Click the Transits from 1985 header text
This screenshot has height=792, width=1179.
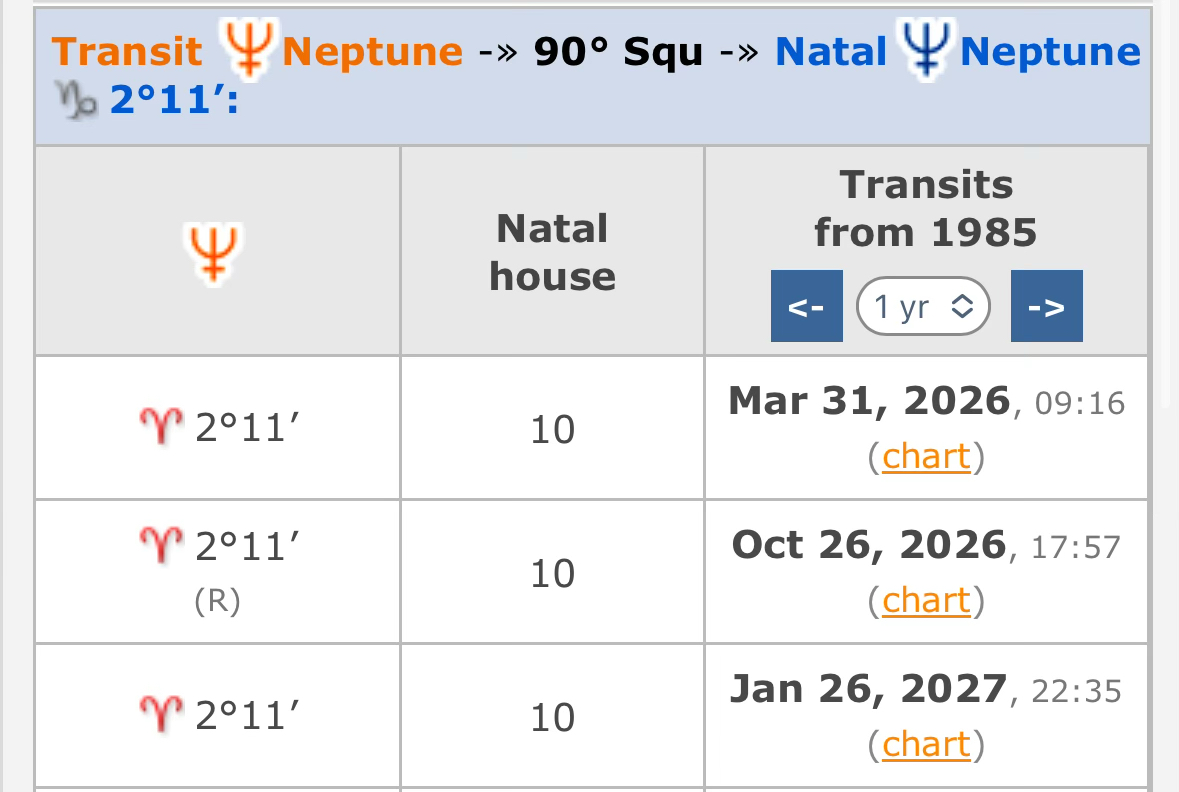coord(926,208)
